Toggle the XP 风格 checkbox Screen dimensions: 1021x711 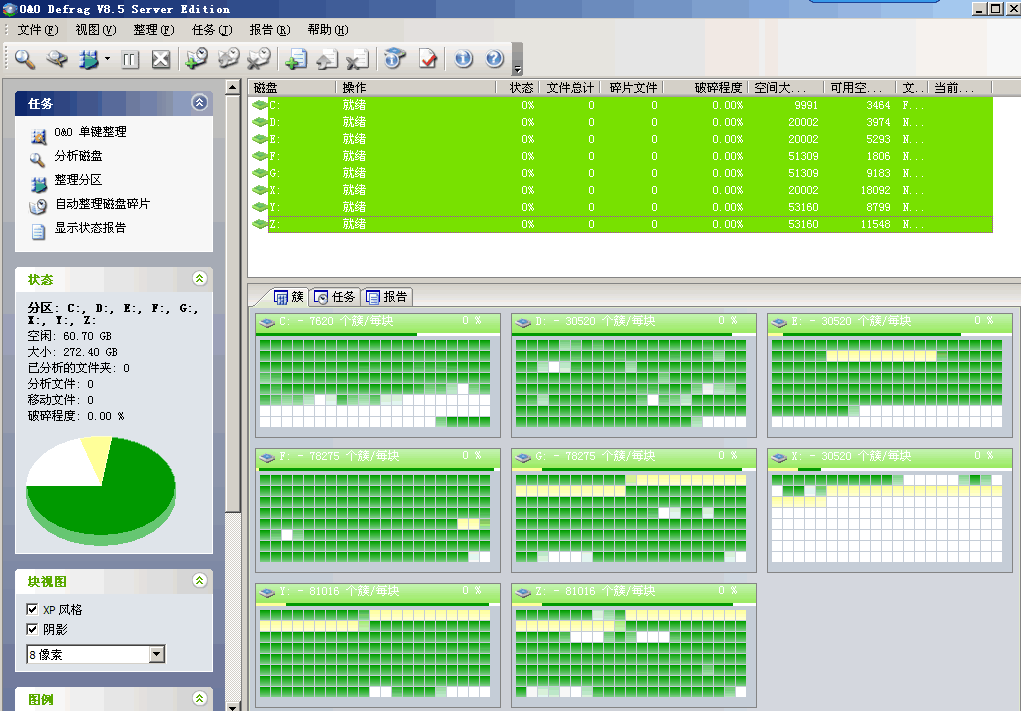tap(32, 609)
